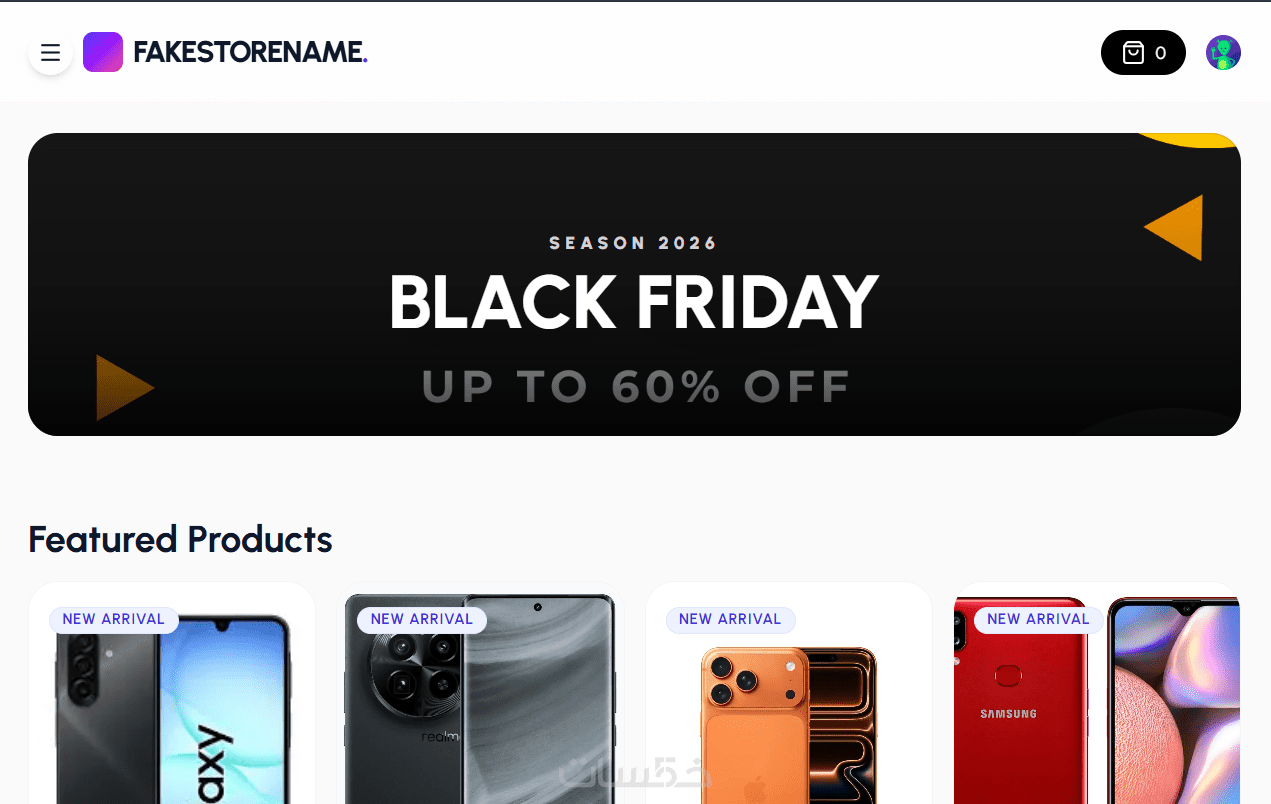Click NEW ARRIVAL badge on the Galaxy card

114,620
